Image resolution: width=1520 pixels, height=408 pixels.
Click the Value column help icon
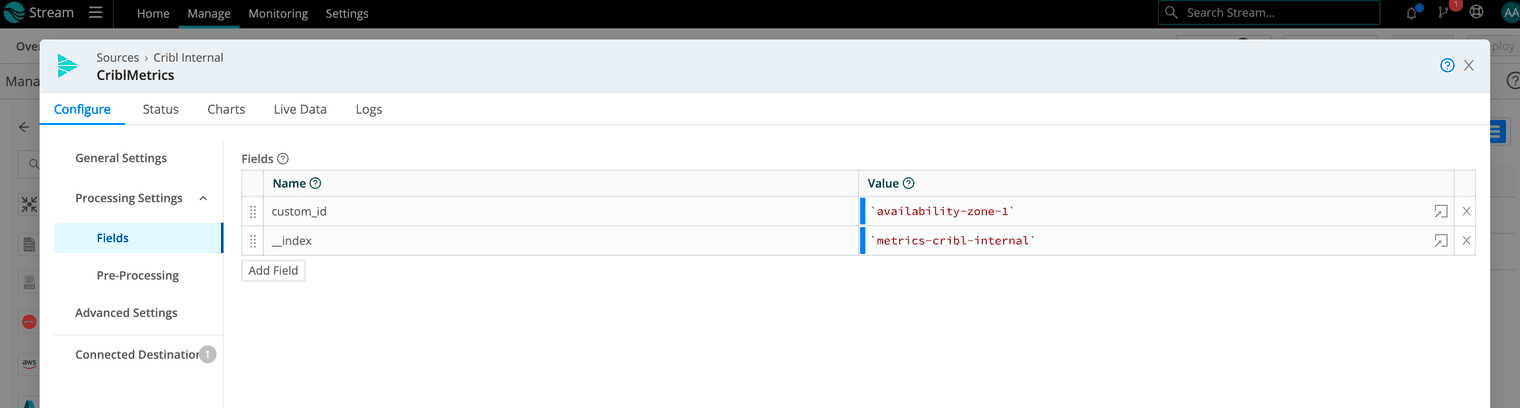[x=909, y=184]
